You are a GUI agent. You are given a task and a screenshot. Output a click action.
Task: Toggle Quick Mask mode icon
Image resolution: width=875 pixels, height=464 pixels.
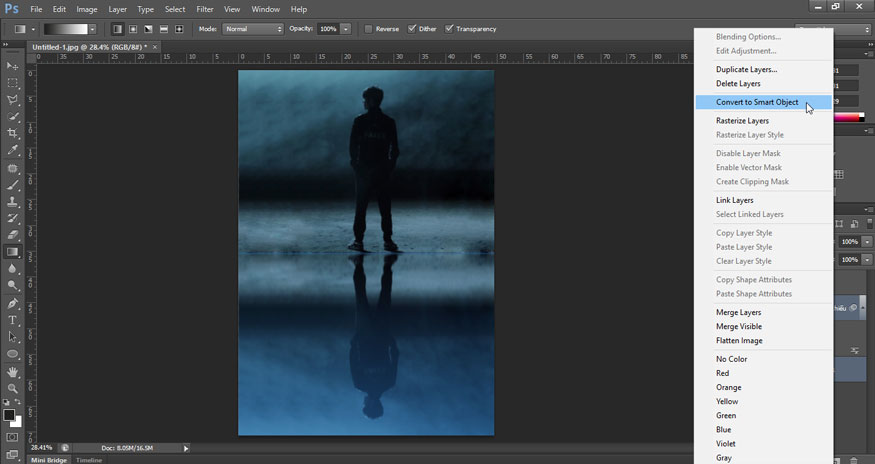click(x=12, y=437)
